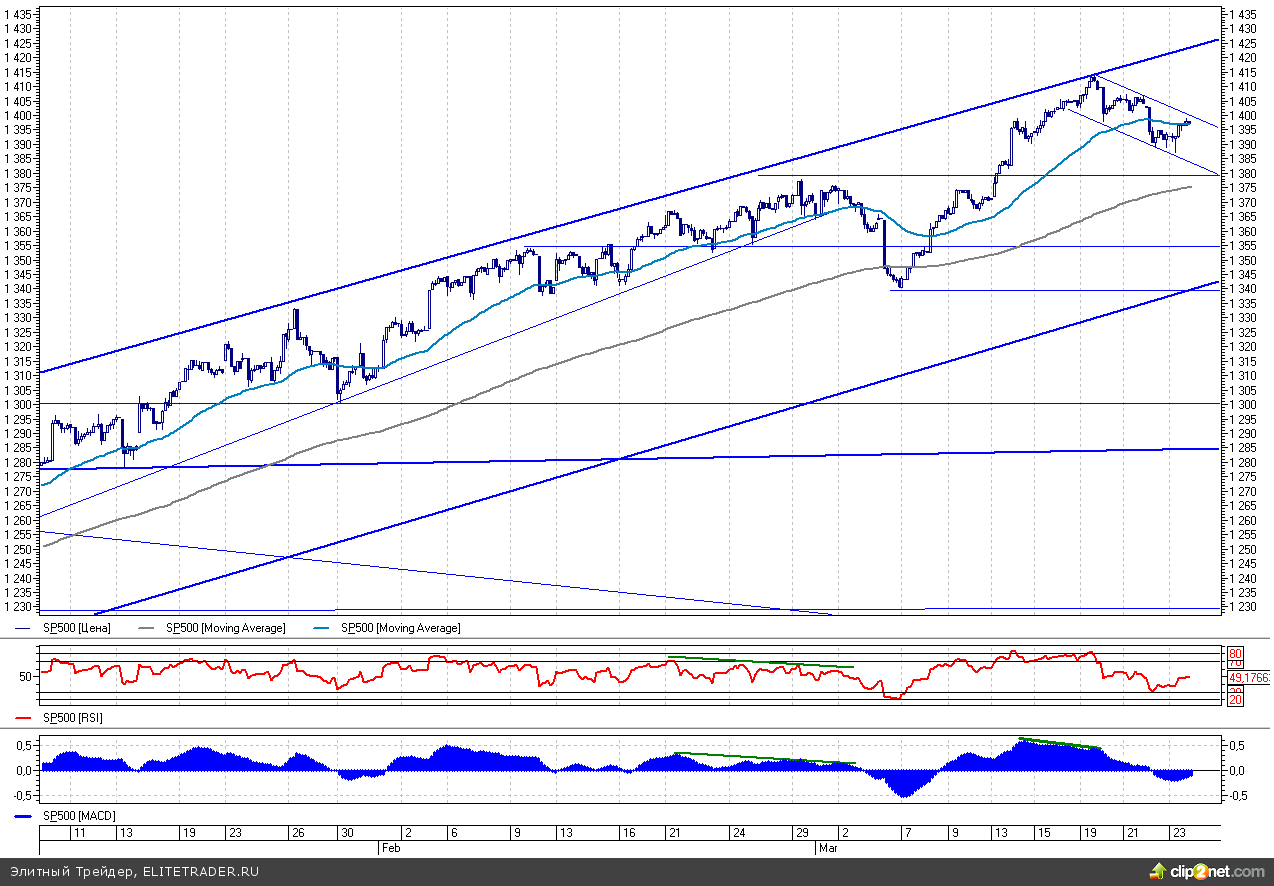Click the RSI current value 49,1766 label
Image resolution: width=1274 pixels, height=886 pixels.
pos(1249,677)
